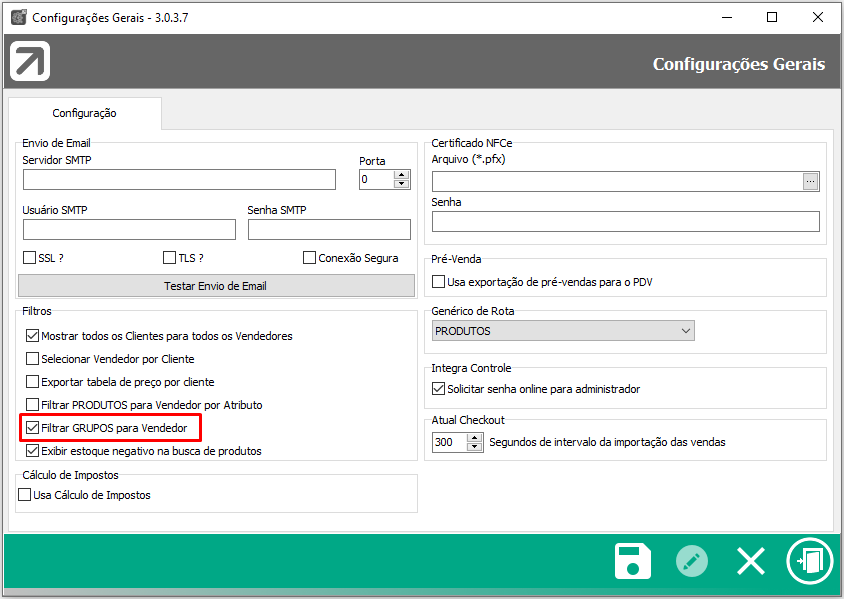The image size is (844, 599).
Task: Click the arrow logo in header
Action: point(30,61)
